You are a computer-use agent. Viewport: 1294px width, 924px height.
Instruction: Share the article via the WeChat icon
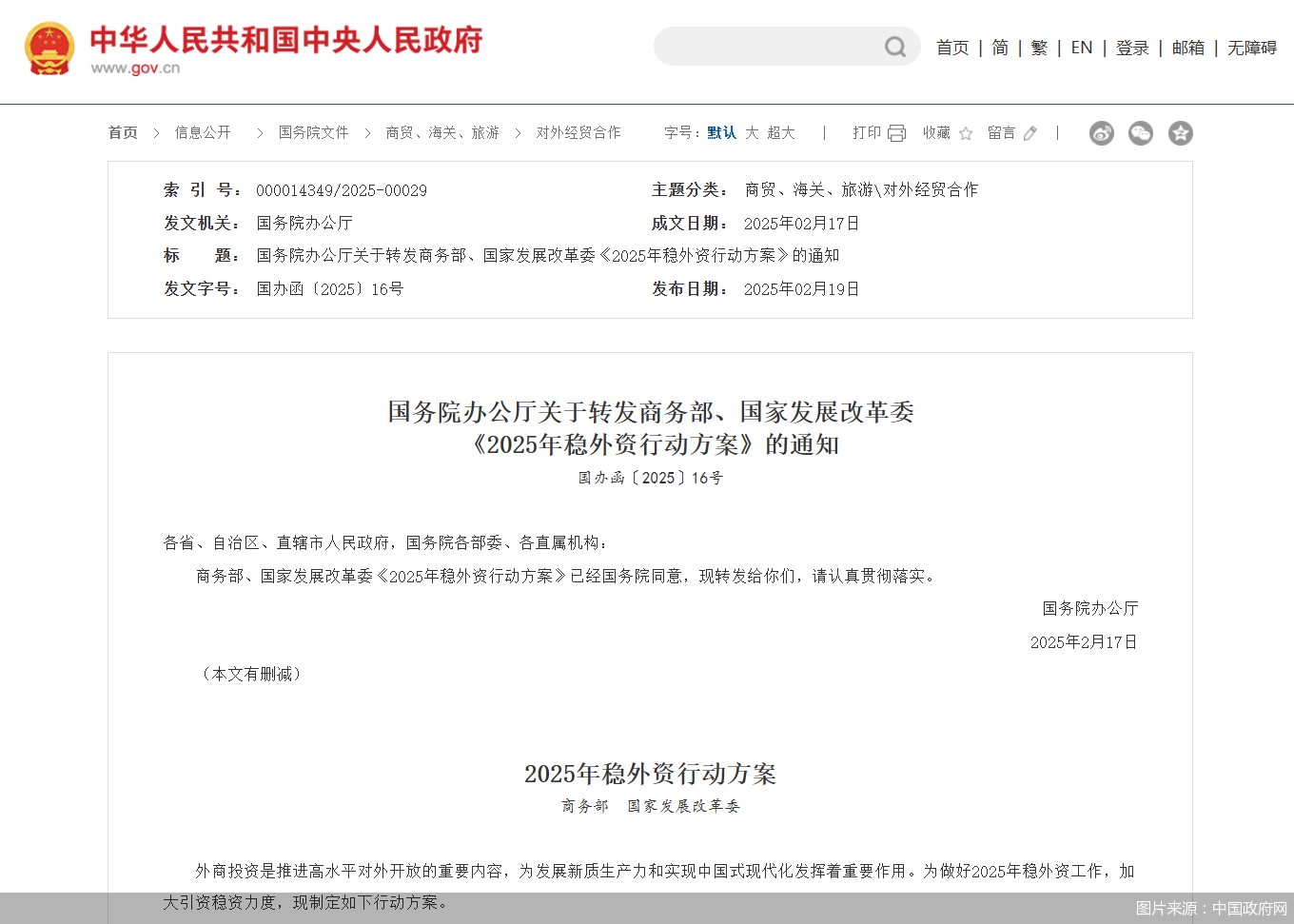[x=1140, y=133]
